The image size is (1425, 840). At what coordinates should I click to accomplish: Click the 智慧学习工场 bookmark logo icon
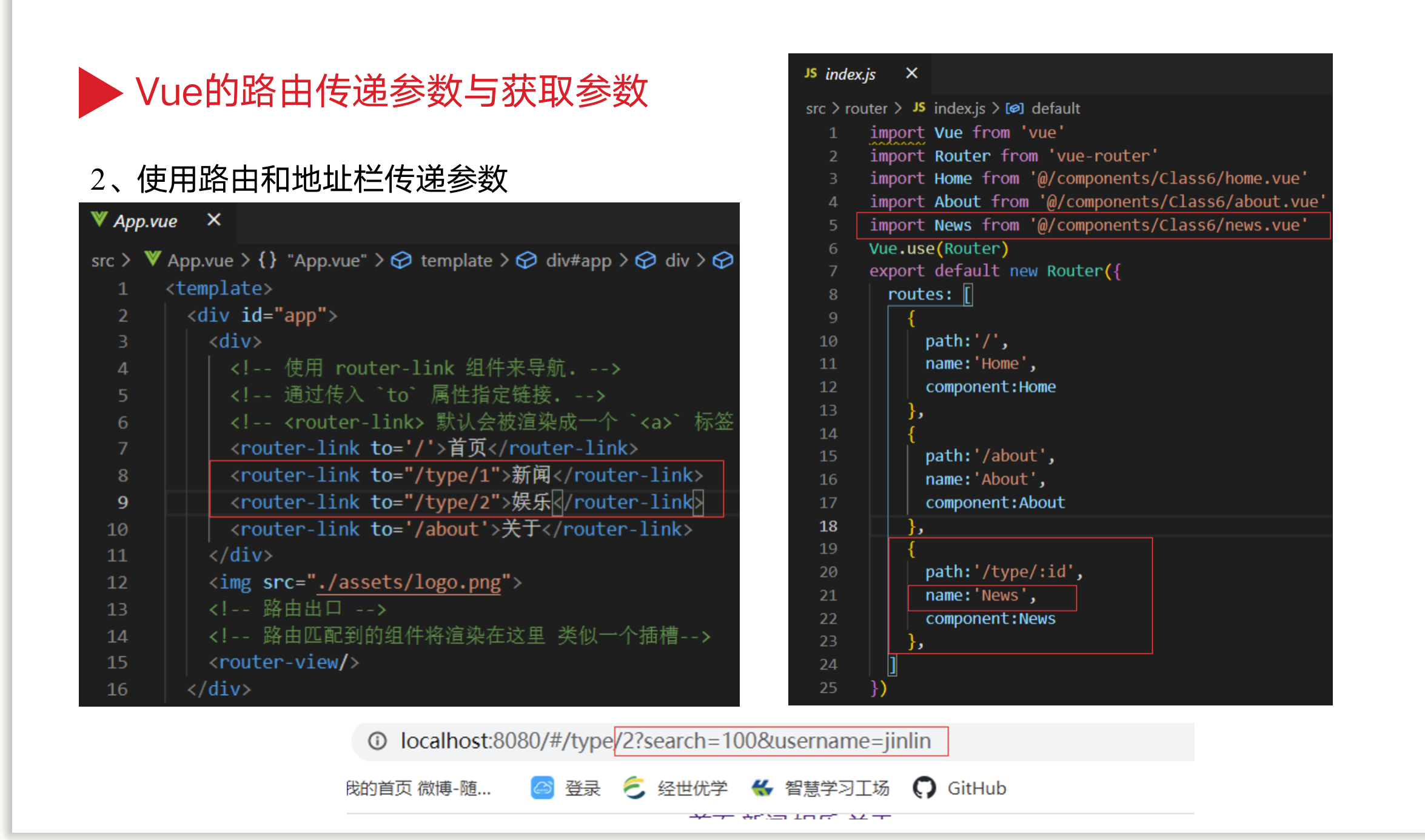point(762,788)
